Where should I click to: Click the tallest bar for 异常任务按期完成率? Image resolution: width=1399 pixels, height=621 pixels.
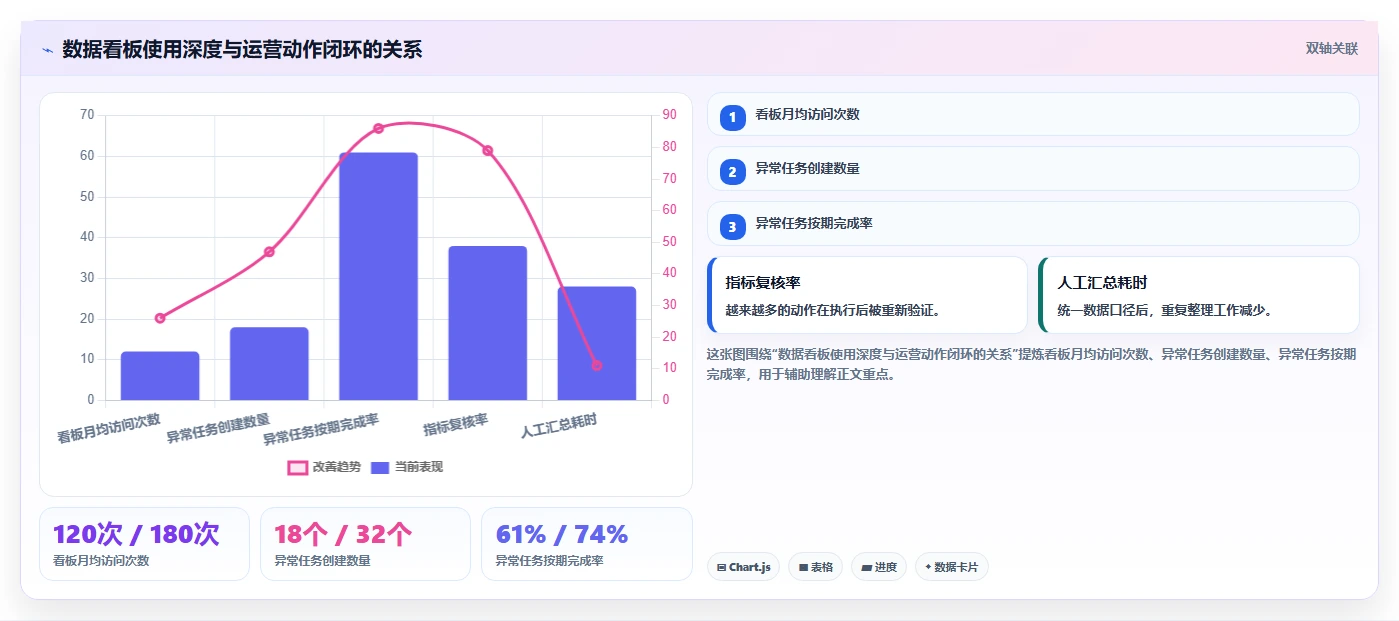[378, 277]
